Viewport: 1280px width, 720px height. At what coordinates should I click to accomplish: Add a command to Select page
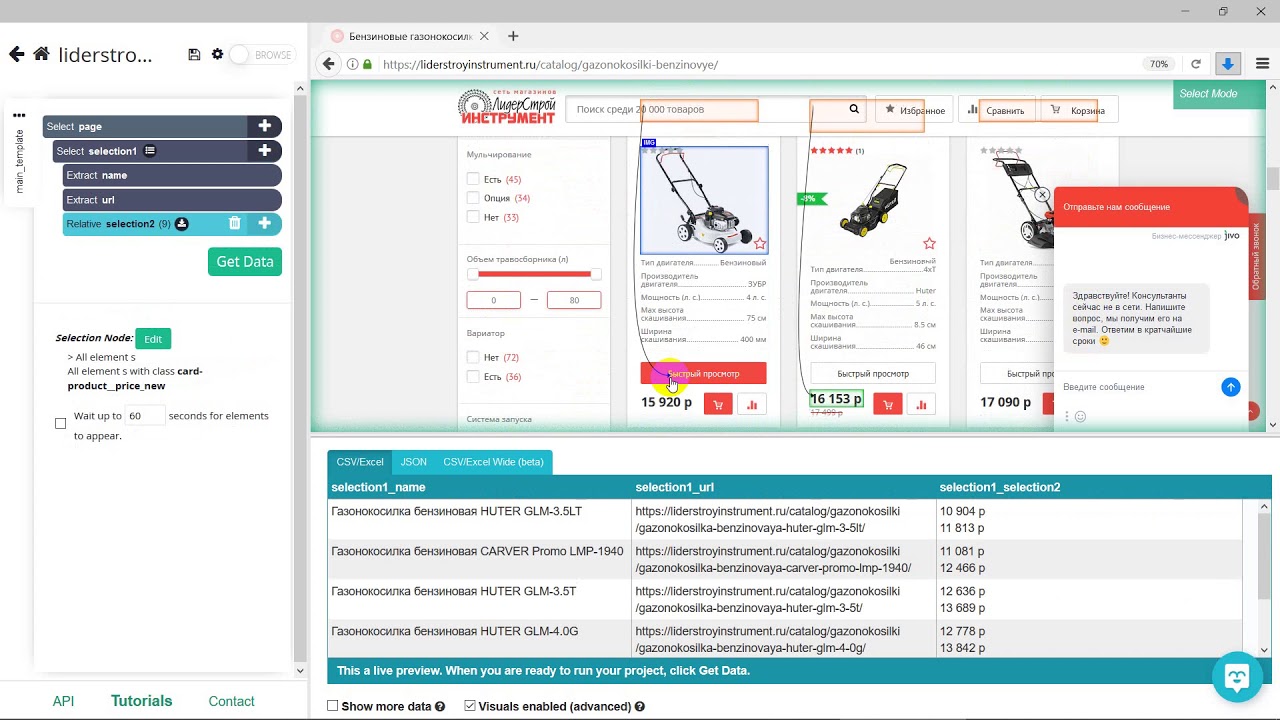pos(265,126)
